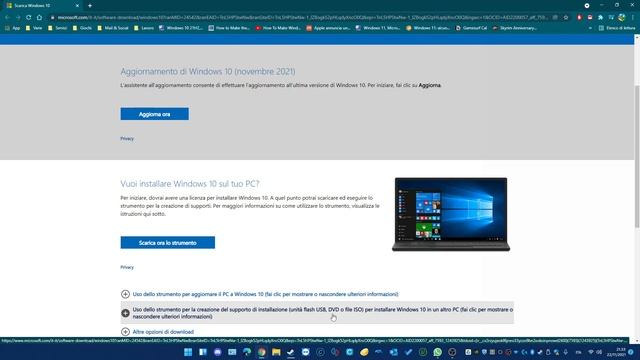Open the Servizi bookmarks folder
640x360 pixels.
(x=58, y=28)
